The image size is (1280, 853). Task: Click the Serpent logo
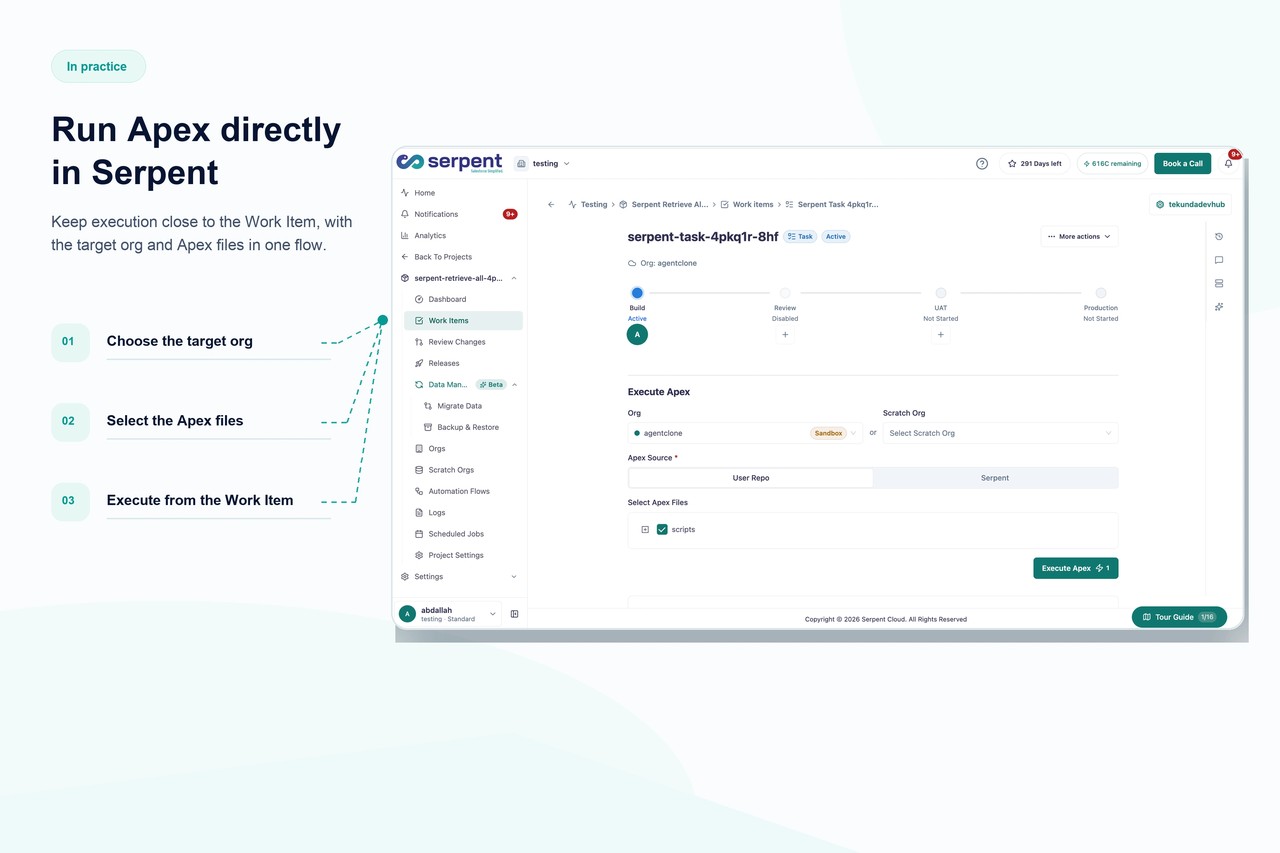click(449, 163)
